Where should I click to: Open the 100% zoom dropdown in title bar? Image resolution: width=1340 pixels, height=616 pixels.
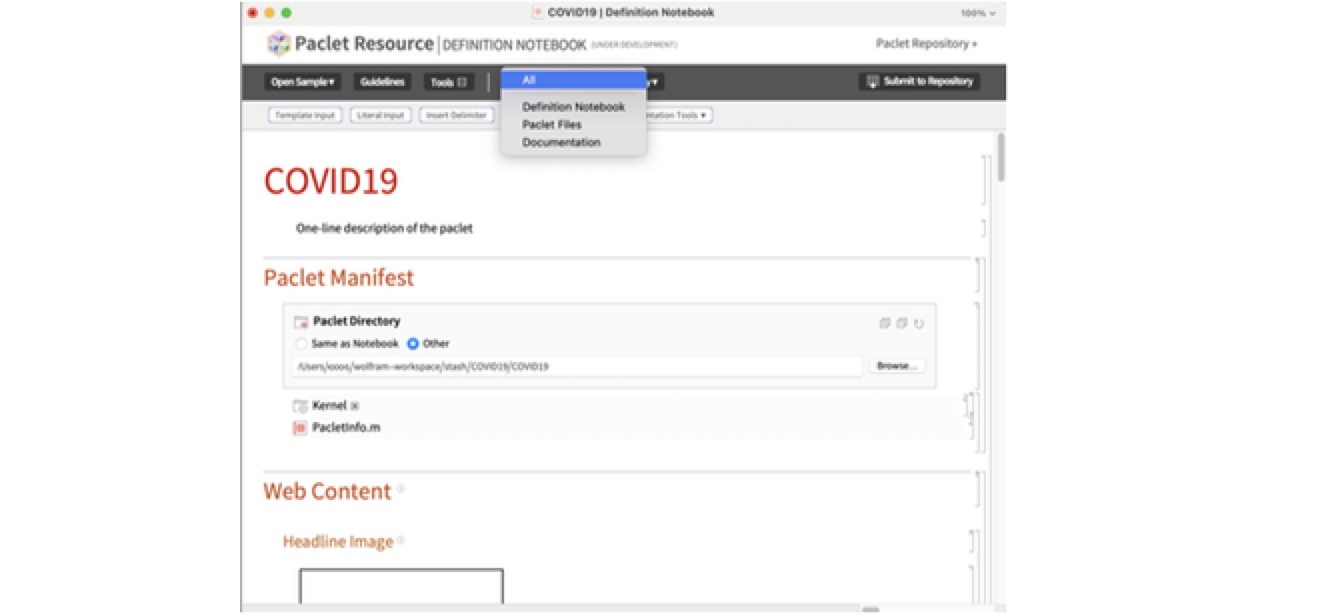(x=977, y=13)
